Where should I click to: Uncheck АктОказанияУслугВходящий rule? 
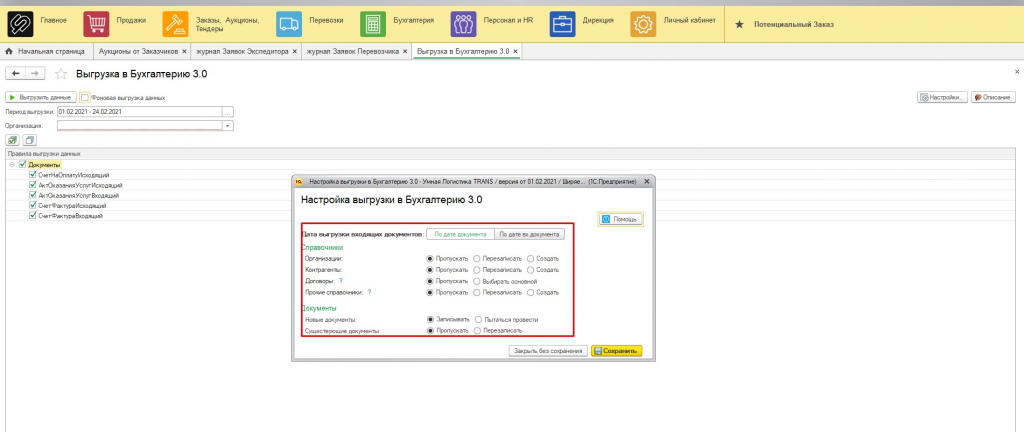point(33,195)
